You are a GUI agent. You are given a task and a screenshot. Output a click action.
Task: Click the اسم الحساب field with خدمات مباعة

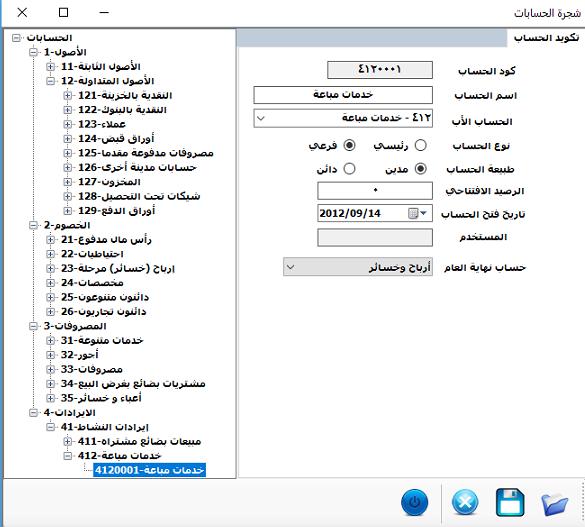click(x=343, y=95)
